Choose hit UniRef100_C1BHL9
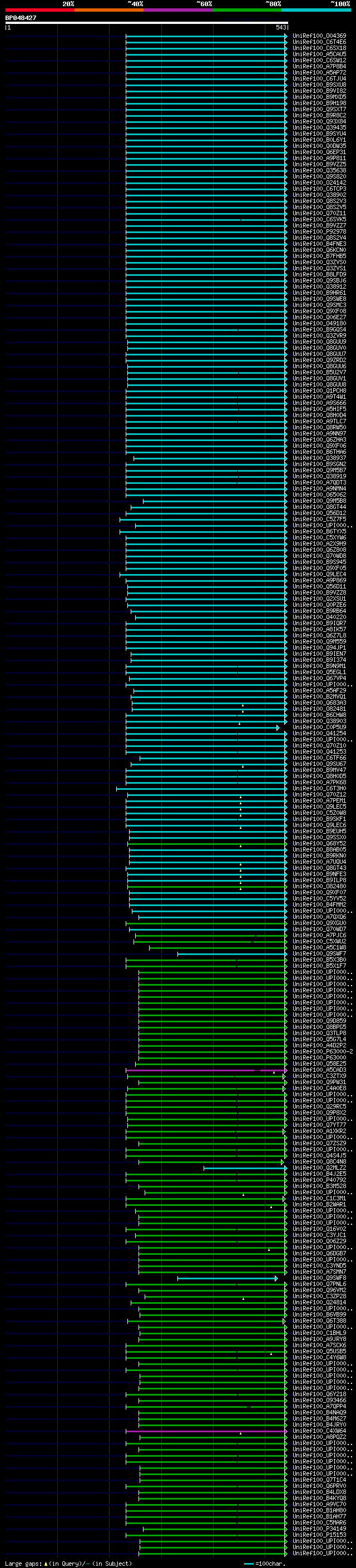The image size is (356, 1568). [319, 1333]
